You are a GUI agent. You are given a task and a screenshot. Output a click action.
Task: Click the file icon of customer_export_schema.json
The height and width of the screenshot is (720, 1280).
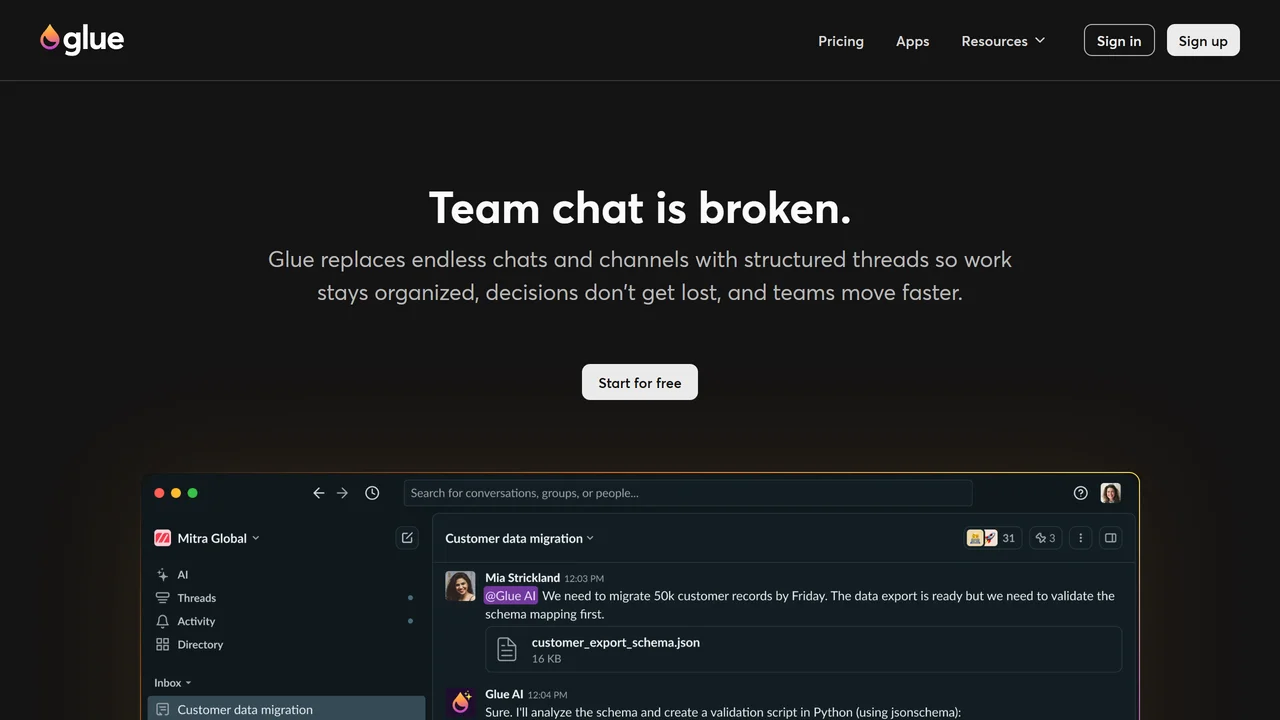tap(507, 650)
